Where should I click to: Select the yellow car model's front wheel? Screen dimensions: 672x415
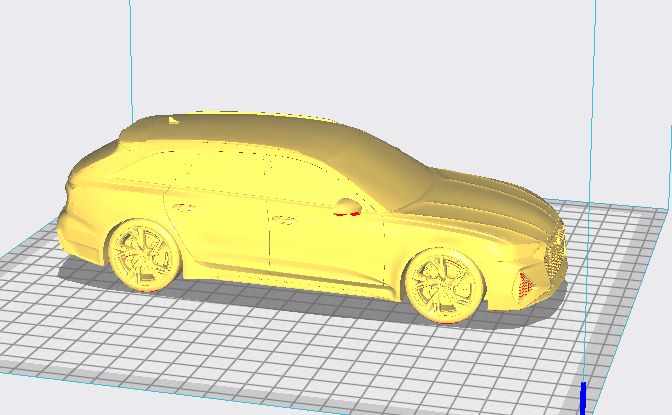coord(444,286)
